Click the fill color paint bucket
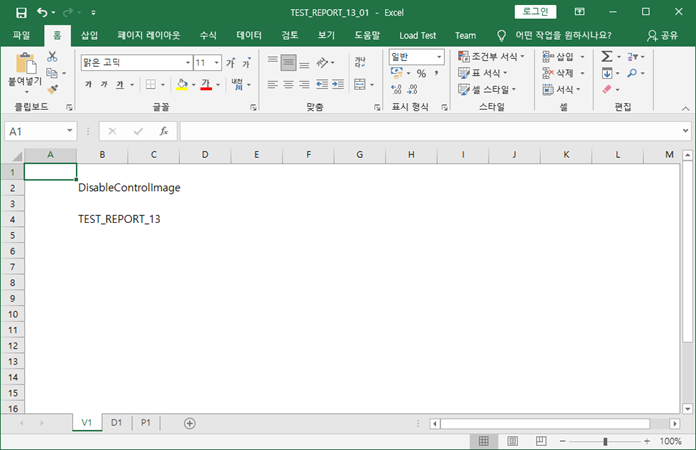The height and width of the screenshot is (450, 696). (x=181, y=85)
